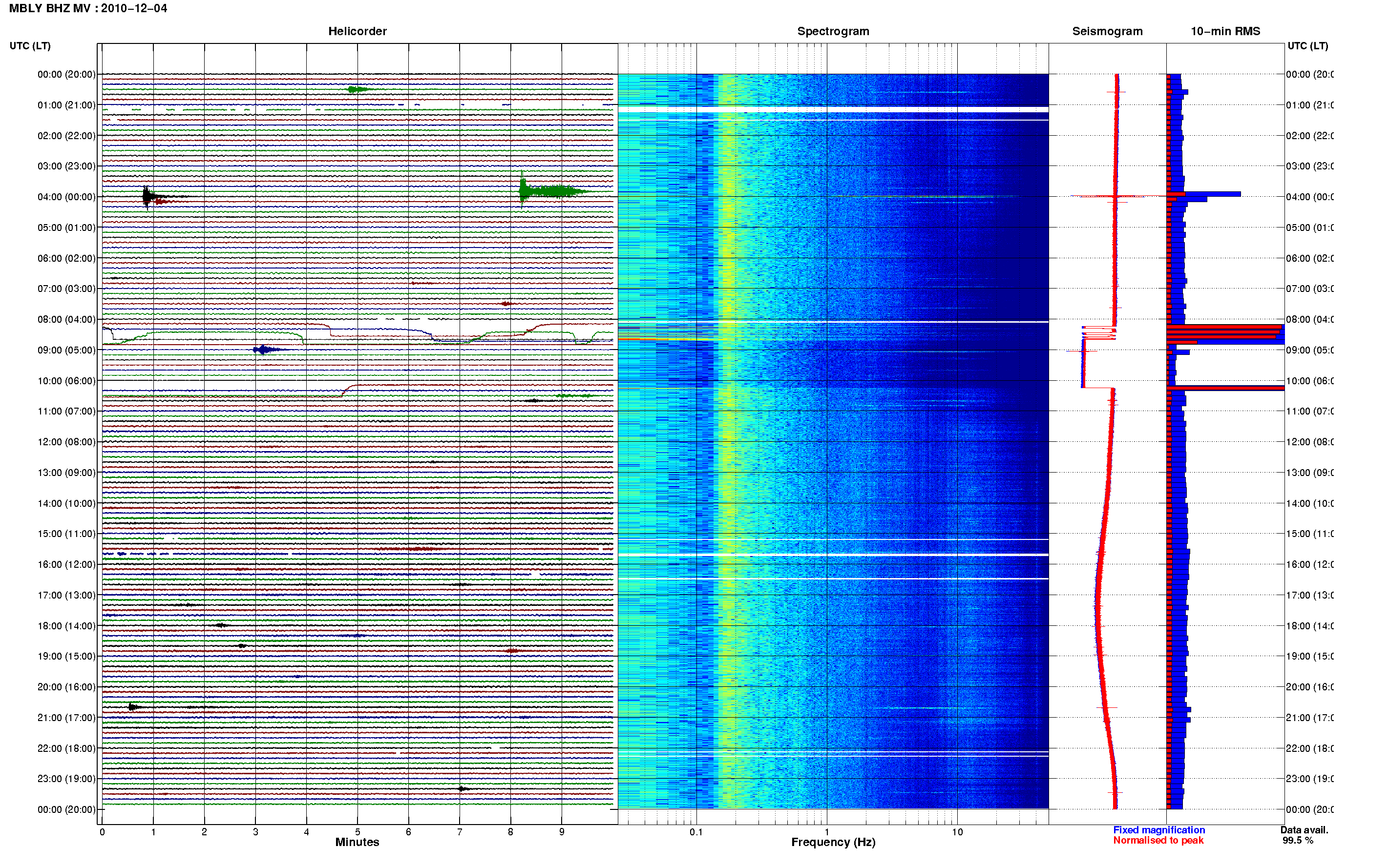Viewport: 1389px width, 868px height.
Task: Click the left '00:00 (20:00)' top time label
Action: pos(66,75)
